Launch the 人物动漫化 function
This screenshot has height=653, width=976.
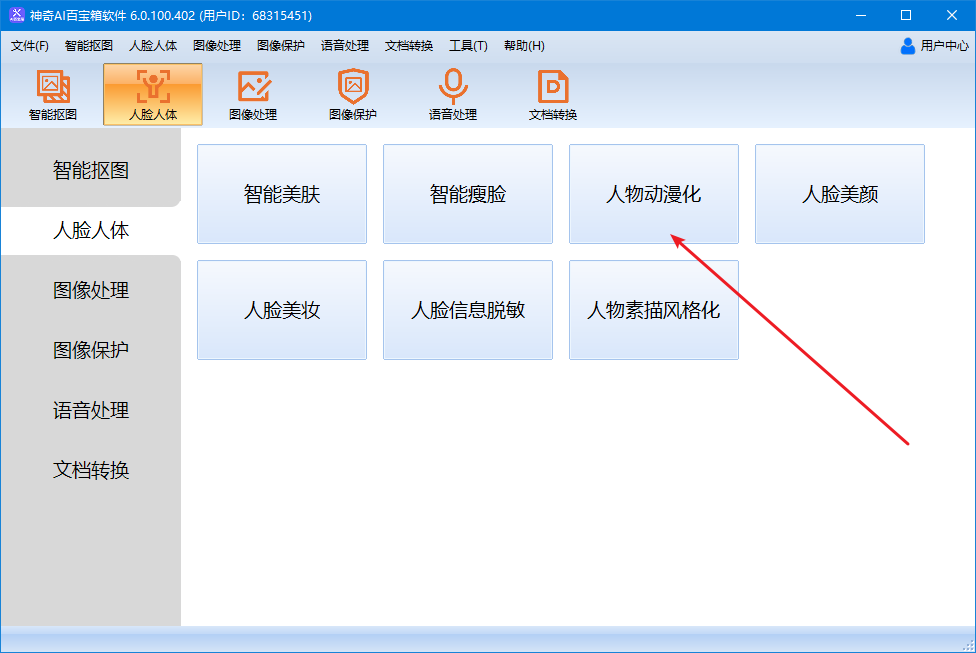point(654,194)
